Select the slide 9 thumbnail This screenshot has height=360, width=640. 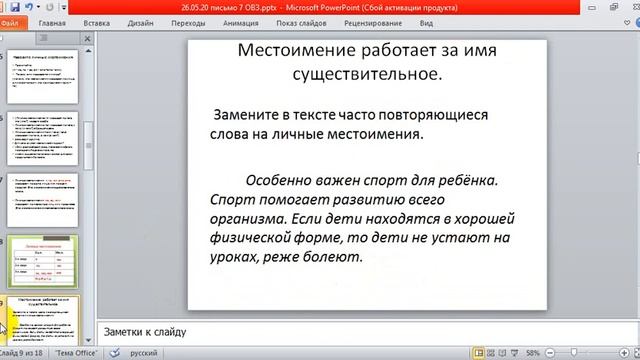[x=42, y=321]
